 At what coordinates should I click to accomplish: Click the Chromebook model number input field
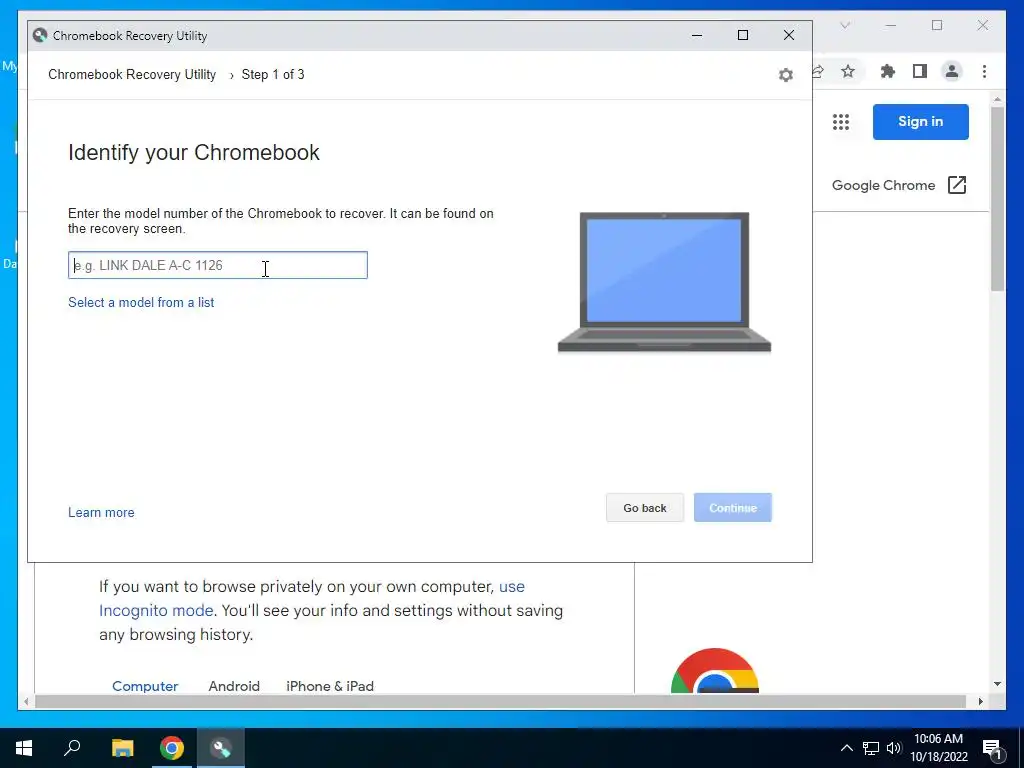(217, 265)
